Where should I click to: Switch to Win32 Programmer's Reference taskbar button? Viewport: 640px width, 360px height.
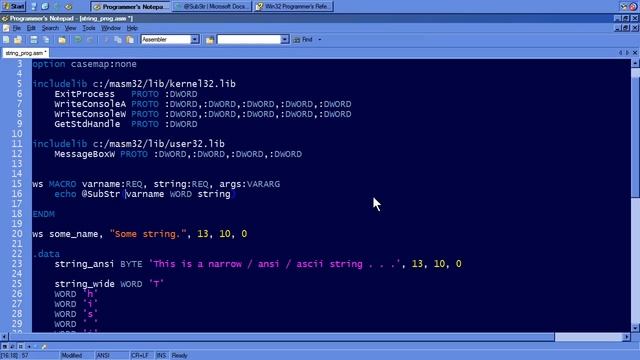click(294, 7)
